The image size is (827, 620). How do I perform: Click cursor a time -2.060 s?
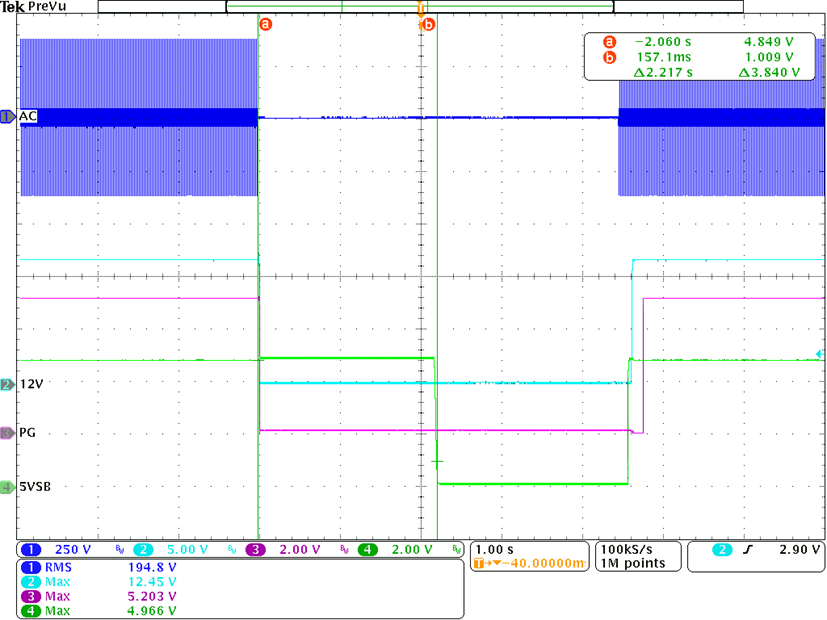662,42
